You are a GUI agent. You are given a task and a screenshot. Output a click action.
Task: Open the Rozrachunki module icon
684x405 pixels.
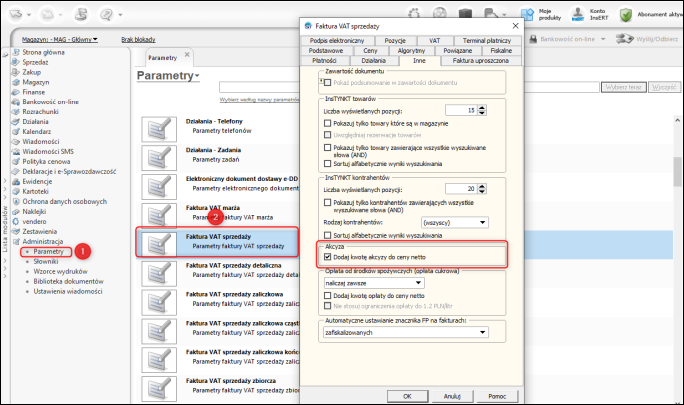click(16, 112)
